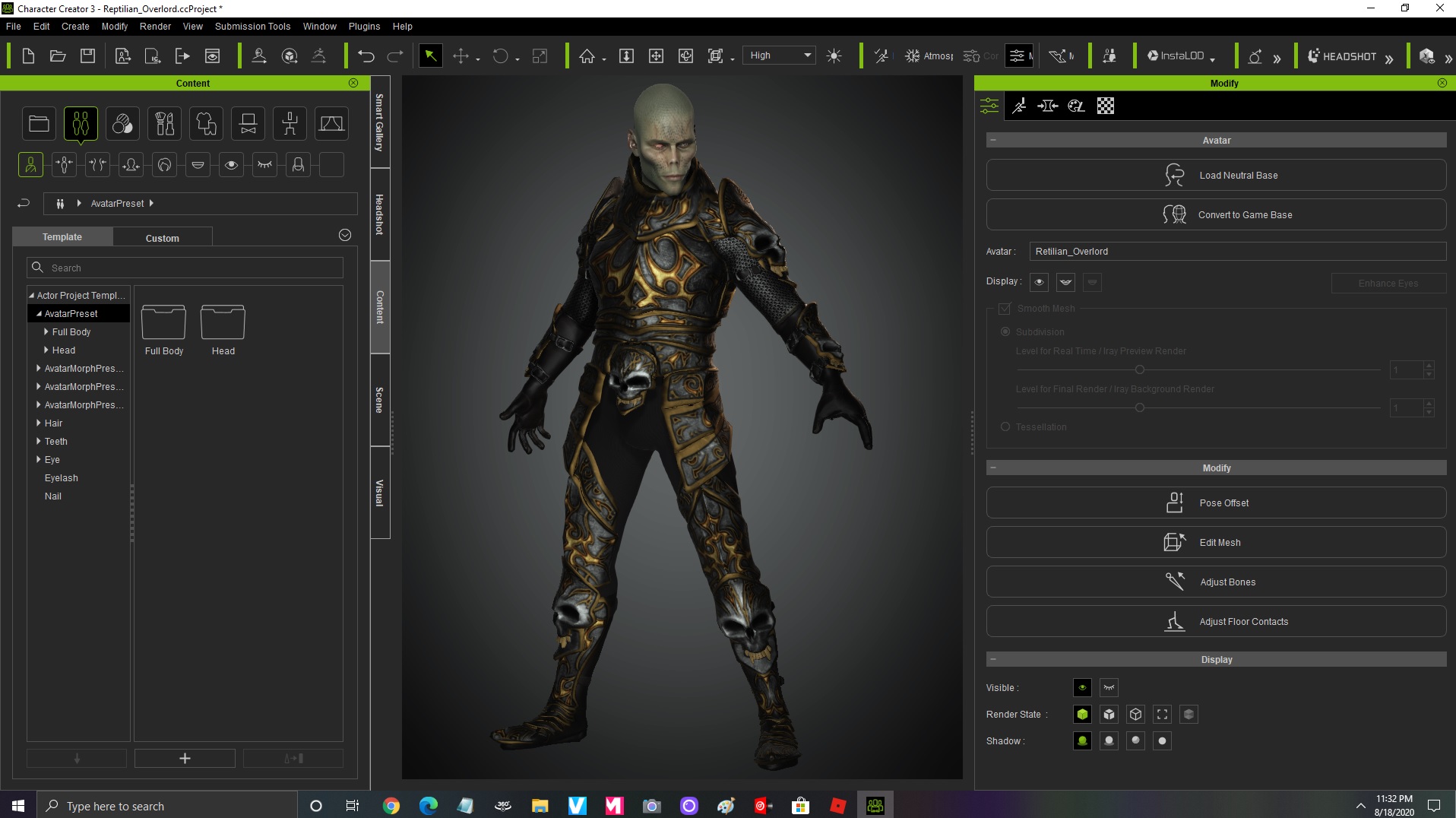Open InstaLOD tool
Image resolution: width=1456 pixels, height=818 pixels.
1176,55
